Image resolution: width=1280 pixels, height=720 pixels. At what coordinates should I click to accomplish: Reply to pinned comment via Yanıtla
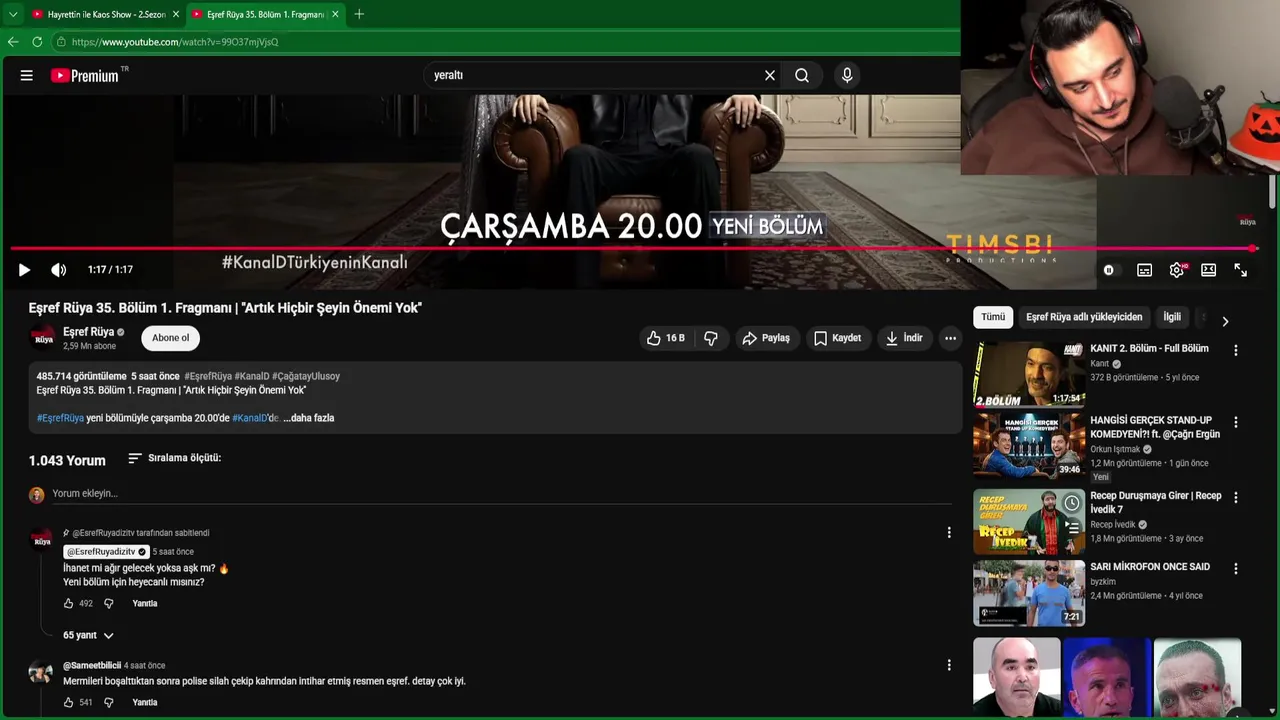coord(145,604)
